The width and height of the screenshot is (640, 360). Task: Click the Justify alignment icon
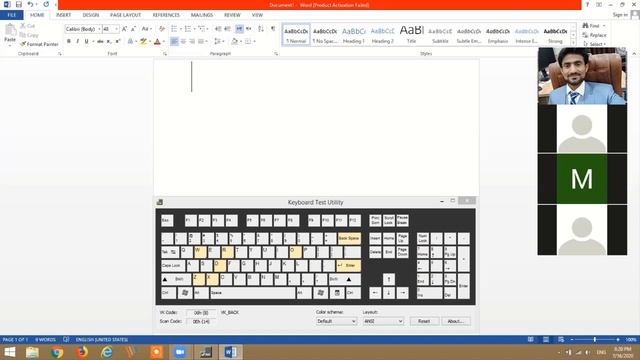point(201,41)
